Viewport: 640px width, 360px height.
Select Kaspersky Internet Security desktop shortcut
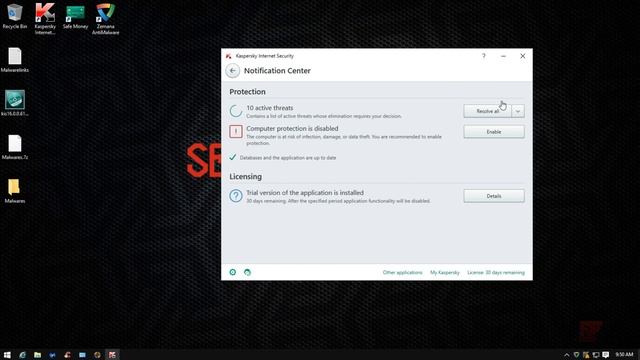coord(45,18)
